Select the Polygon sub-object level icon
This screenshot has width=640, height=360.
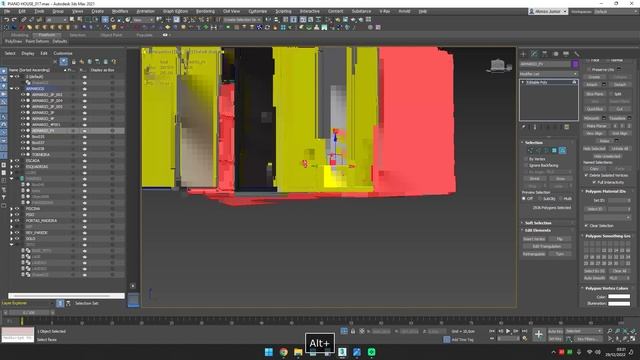(x=554, y=151)
